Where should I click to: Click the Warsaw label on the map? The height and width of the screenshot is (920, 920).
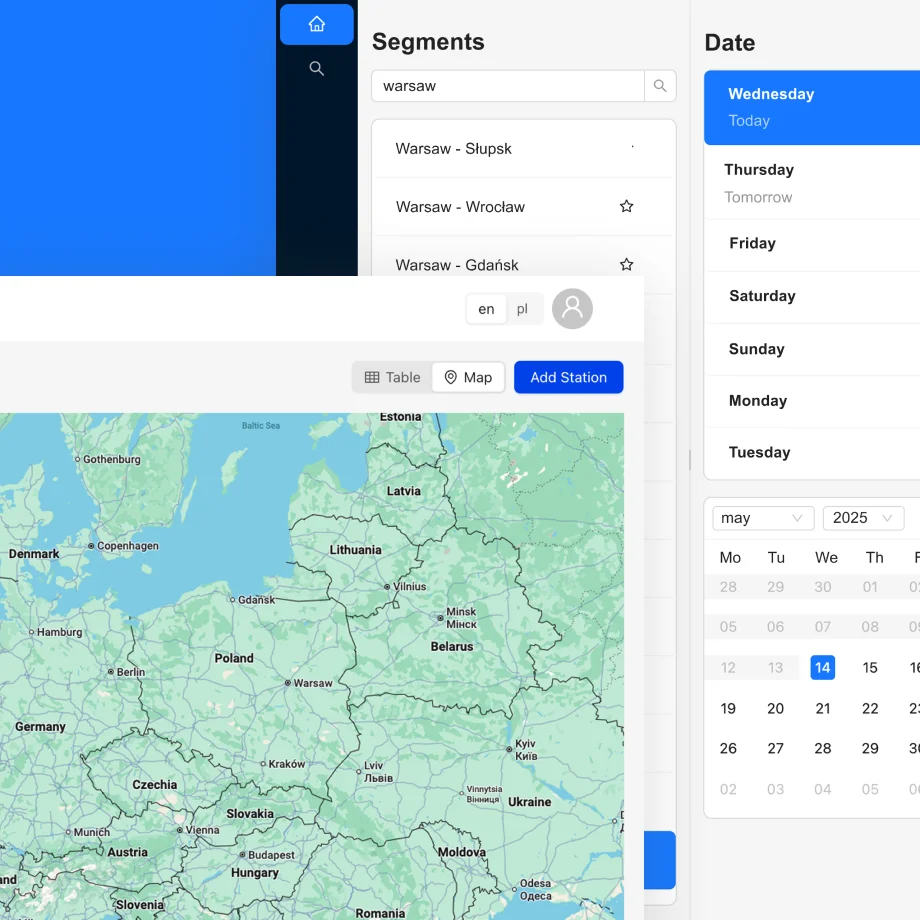(x=312, y=683)
